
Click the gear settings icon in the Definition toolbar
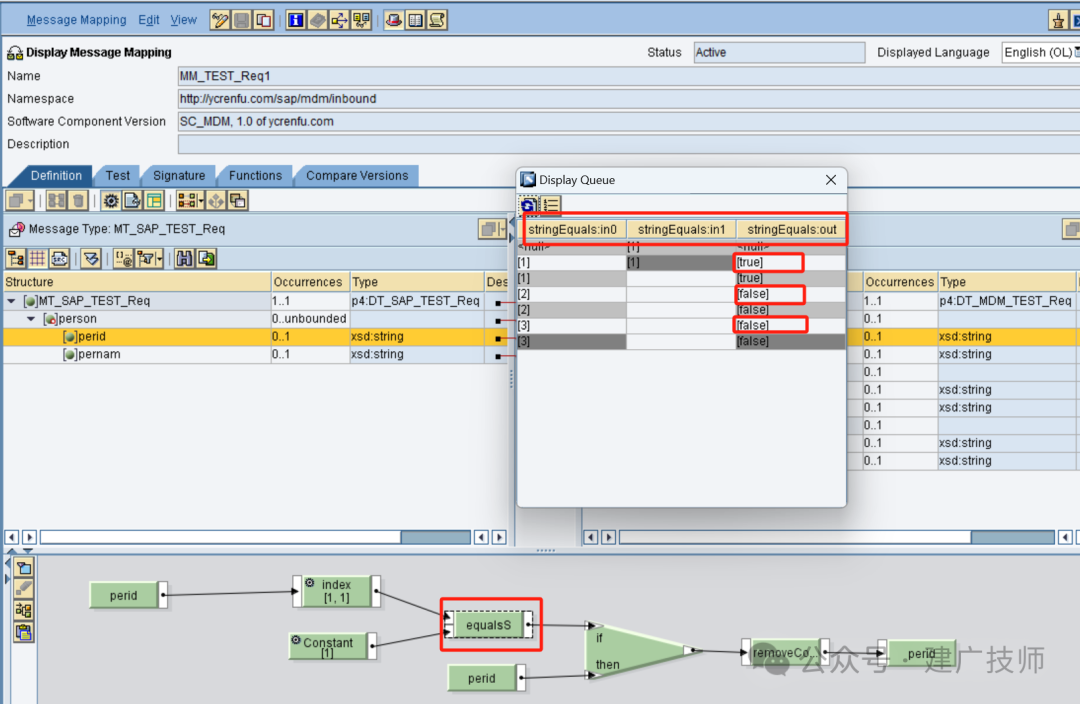click(x=111, y=200)
